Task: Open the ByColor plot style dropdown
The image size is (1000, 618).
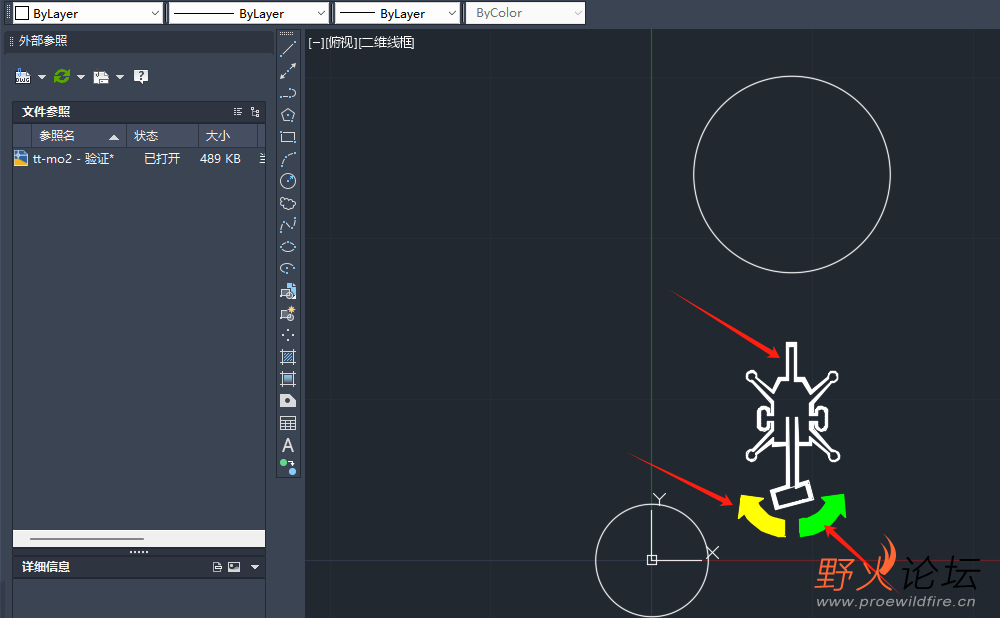Action: pos(526,13)
